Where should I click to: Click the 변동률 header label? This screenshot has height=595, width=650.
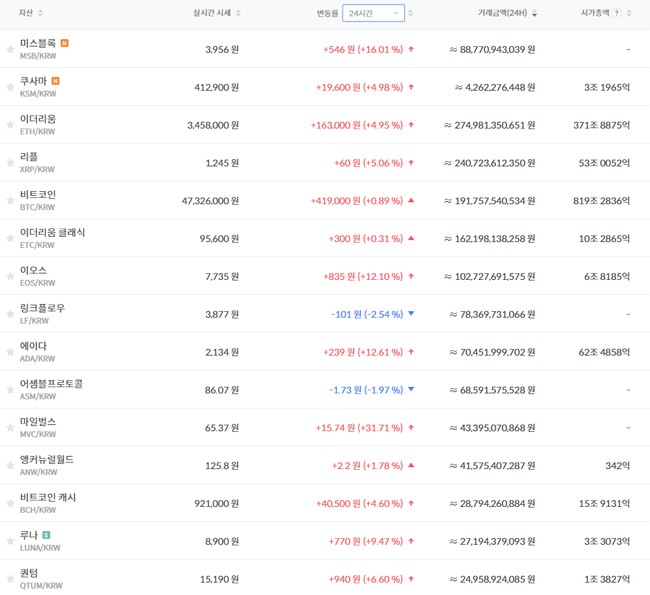click(327, 13)
